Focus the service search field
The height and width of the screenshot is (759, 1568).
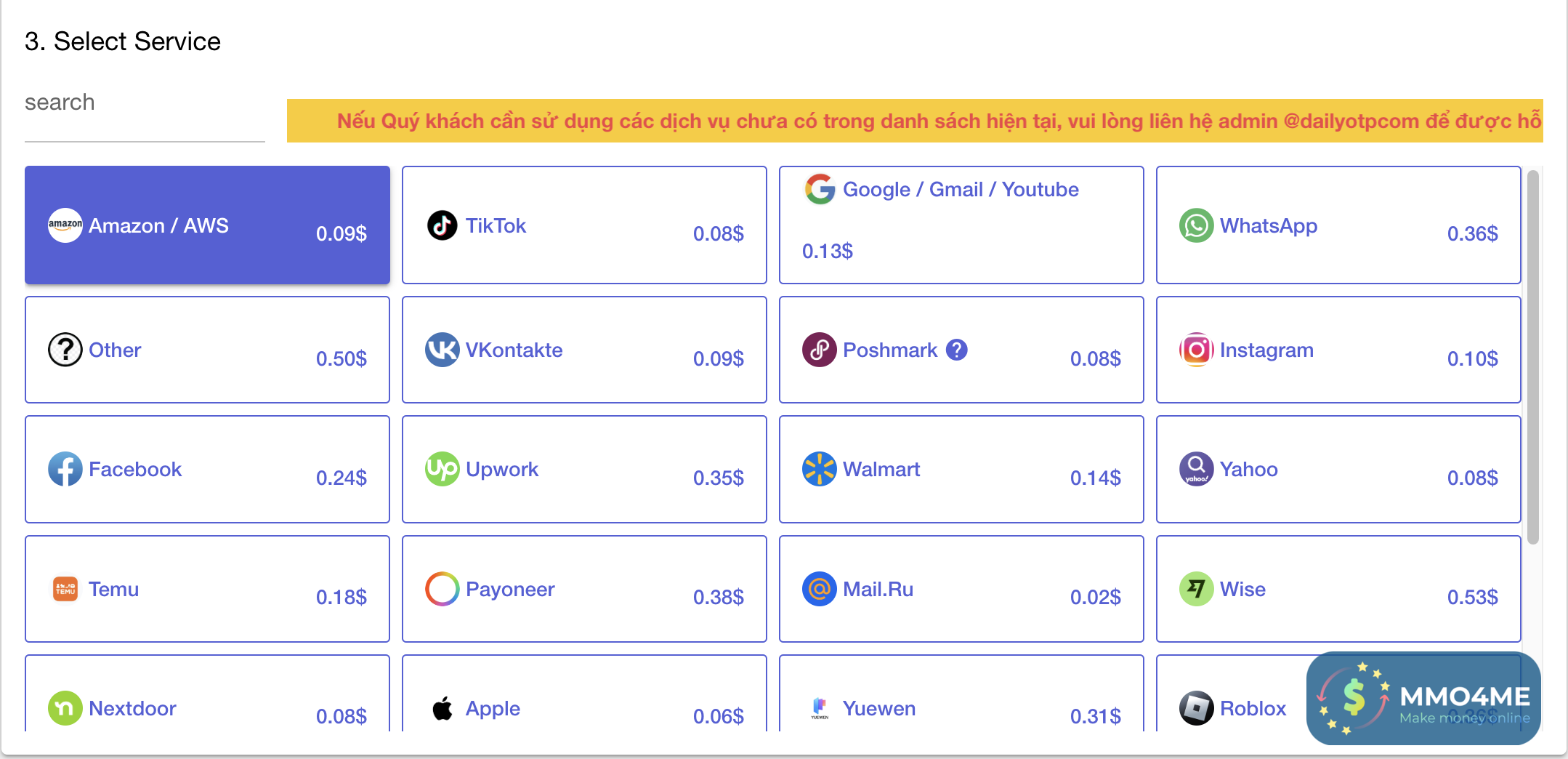click(144, 103)
